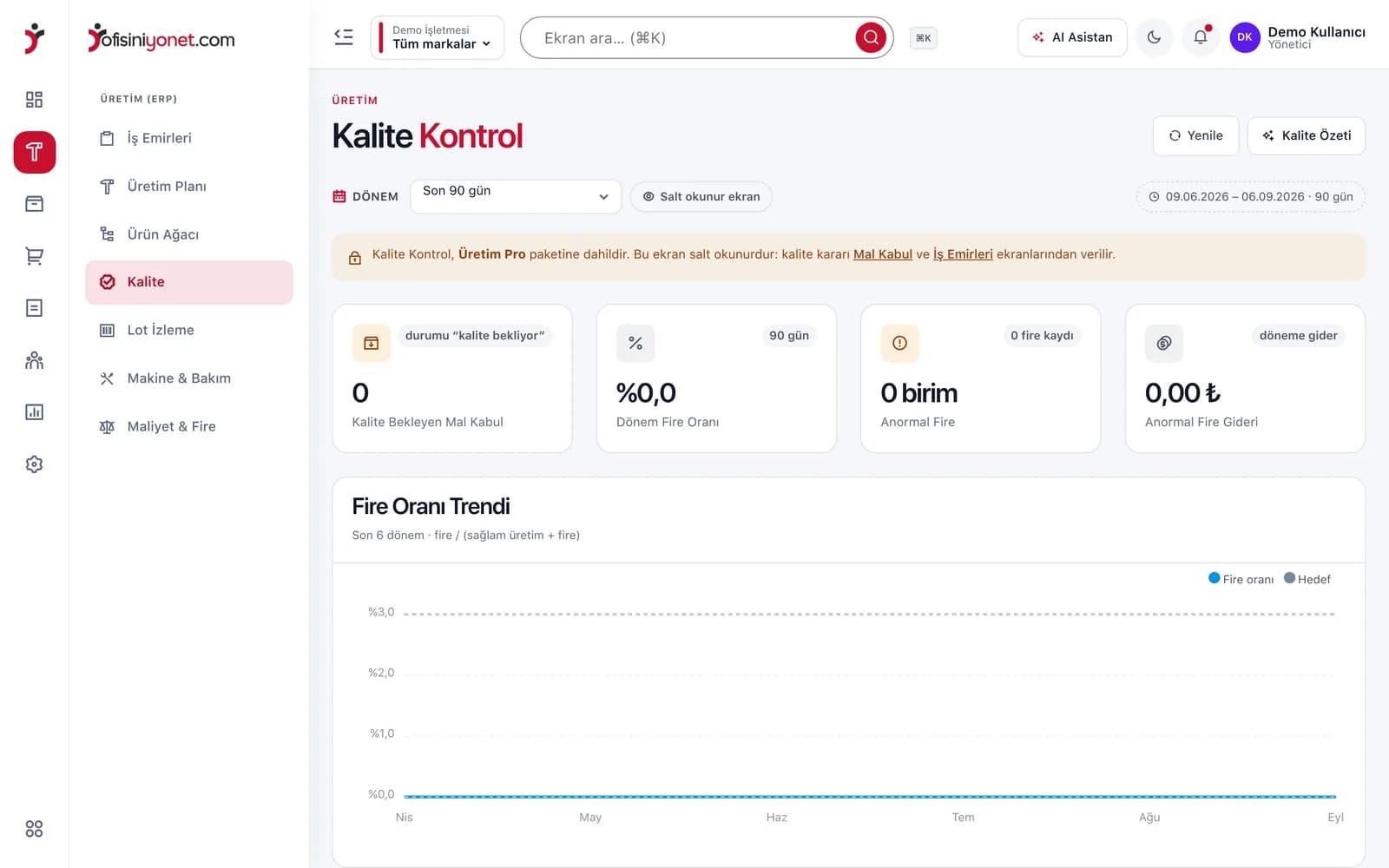The height and width of the screenshot is (868, 1389).
Task: Click the Üretim Planı icon in sidebar
Action: 107,187
